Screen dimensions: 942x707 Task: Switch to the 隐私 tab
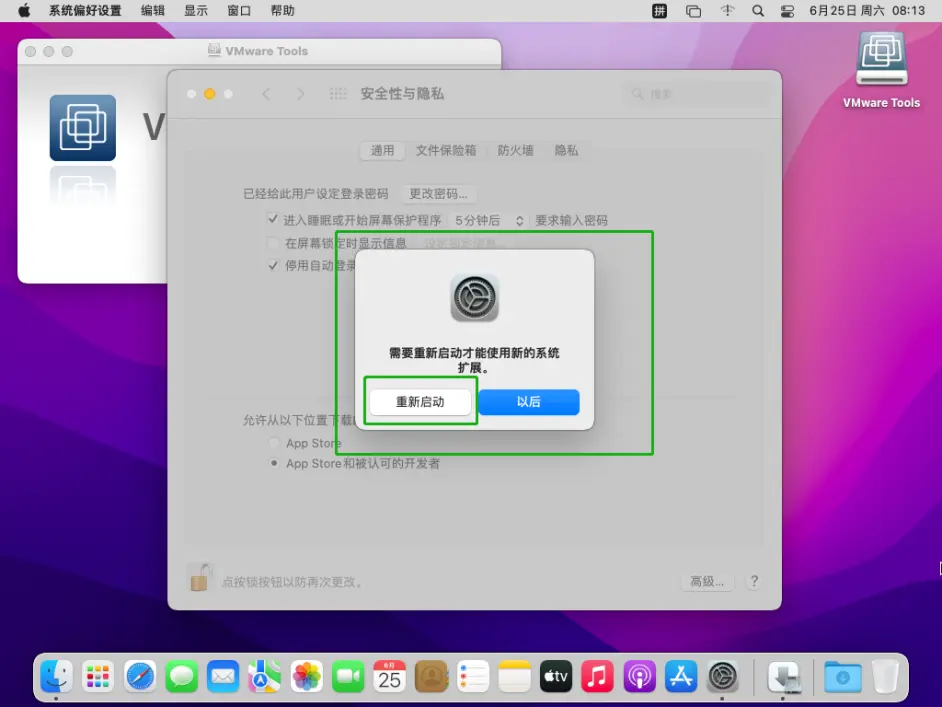pyautogui.click(x=567, y=150)
